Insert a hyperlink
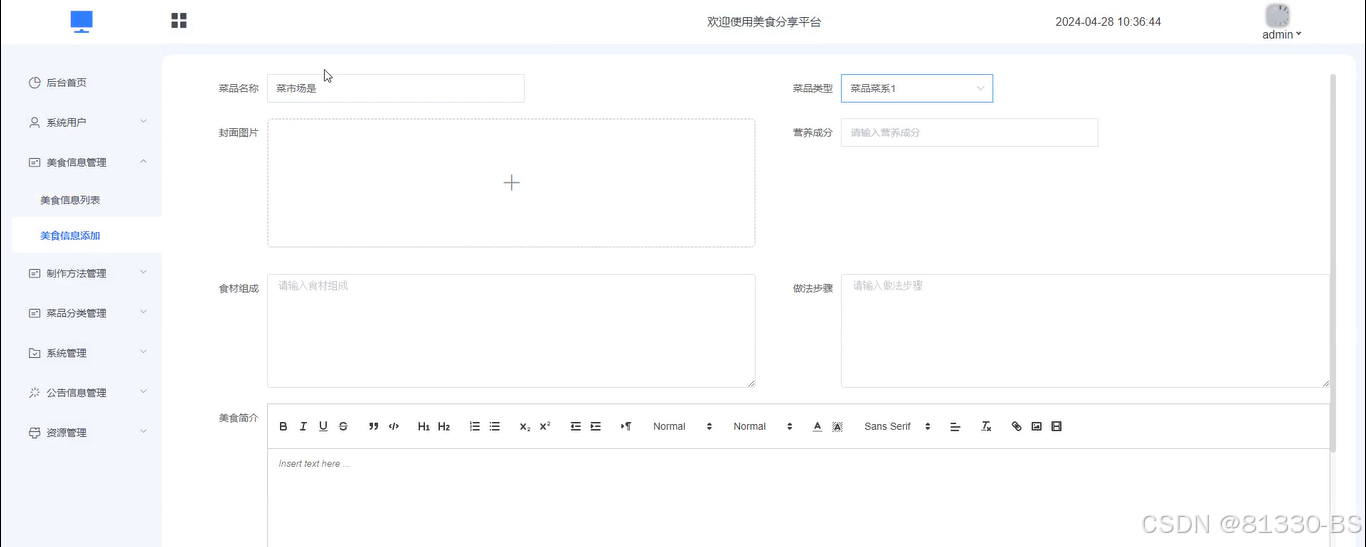 point(1017,426)
